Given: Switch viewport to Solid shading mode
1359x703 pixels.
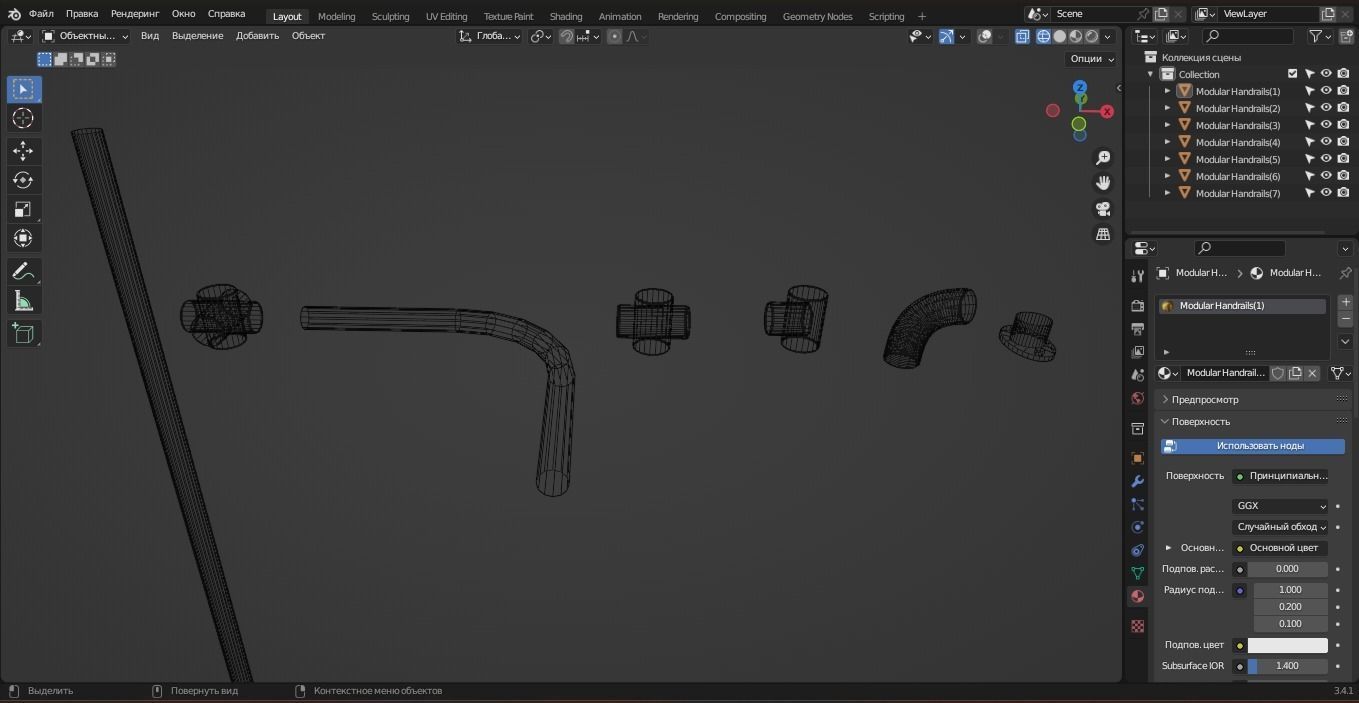Looking at the screenshot, I should click(1058, 36).
